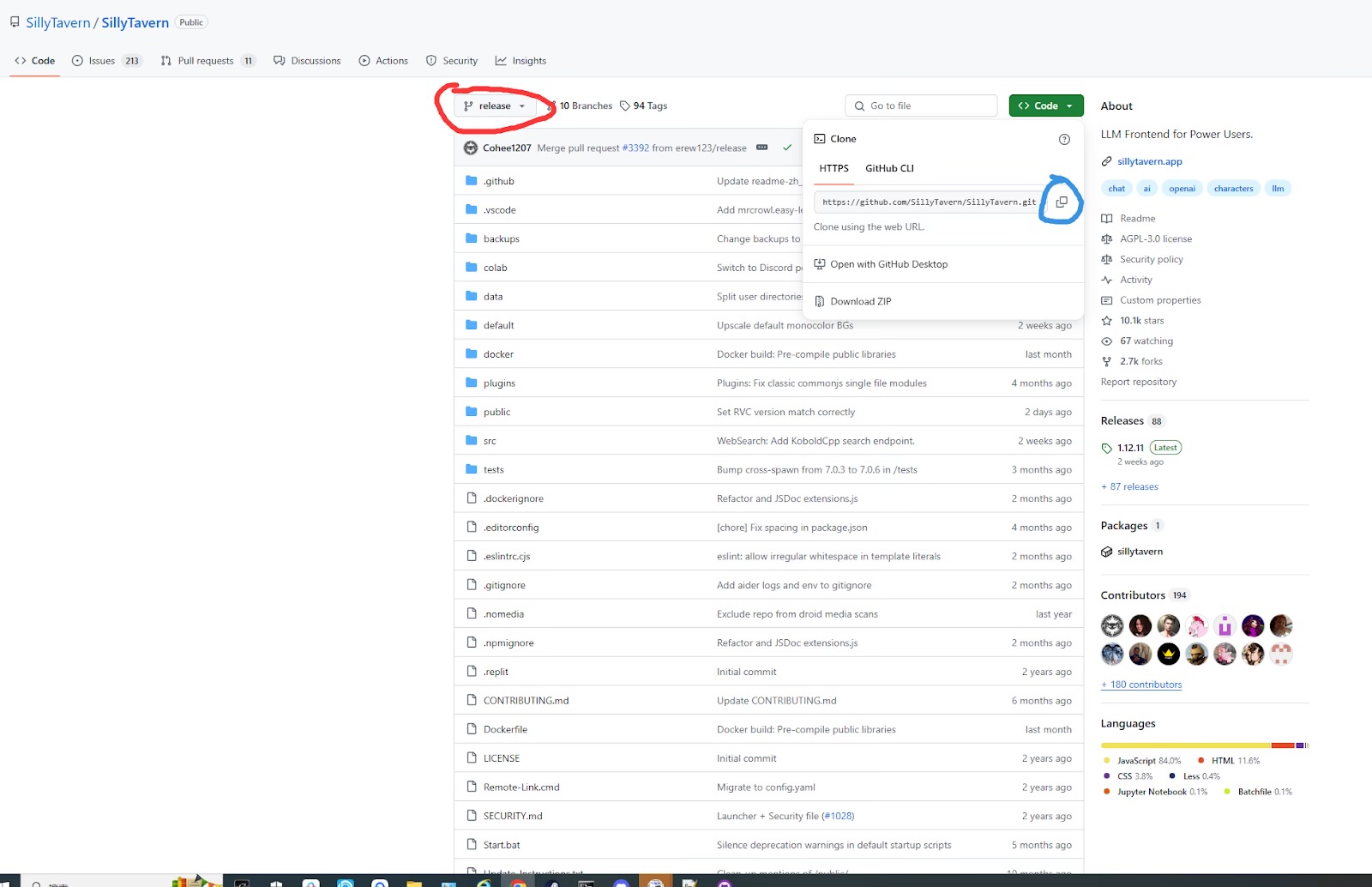Open the SillyTavern owner link in header

(58, 22)
